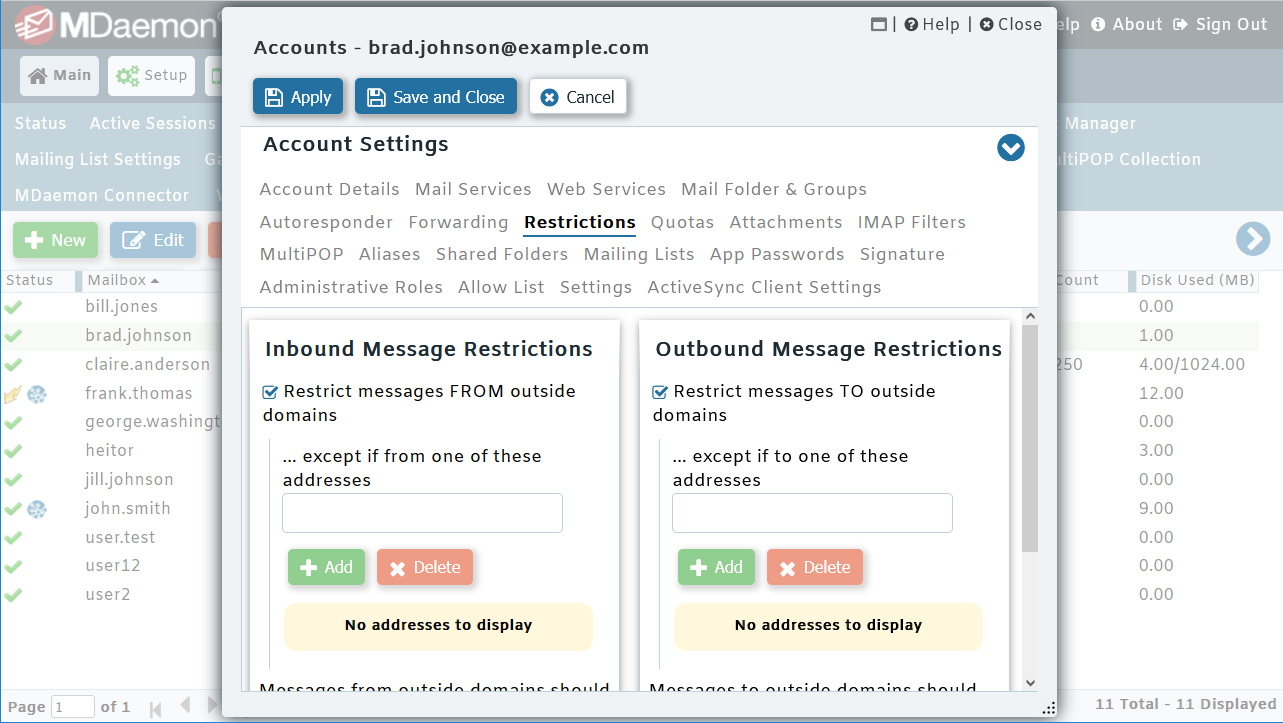
Task: Collapse Account Settings with the blue chevron
Action: click(x=1010, y=147)
